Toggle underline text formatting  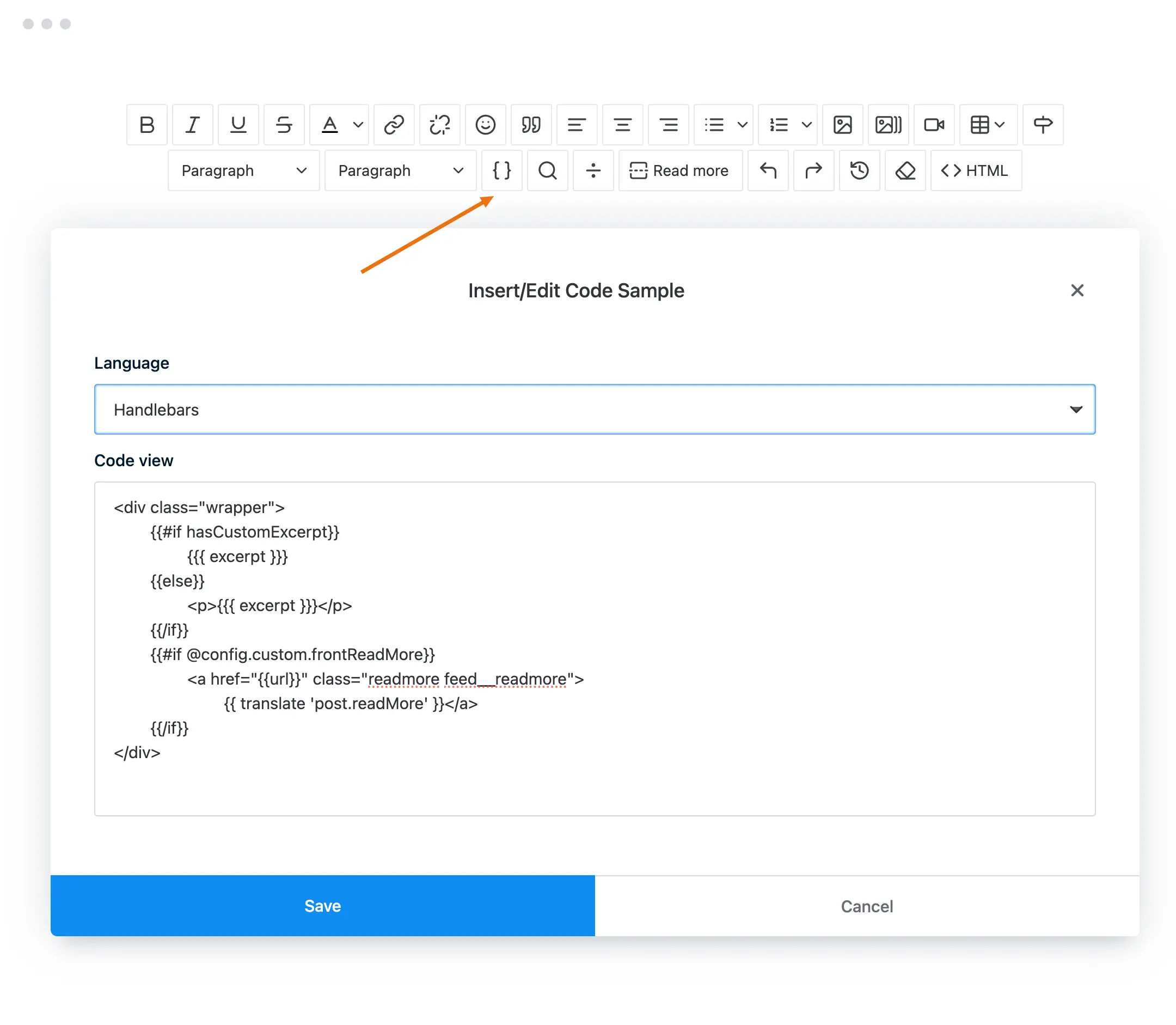[x=238, y=125]
